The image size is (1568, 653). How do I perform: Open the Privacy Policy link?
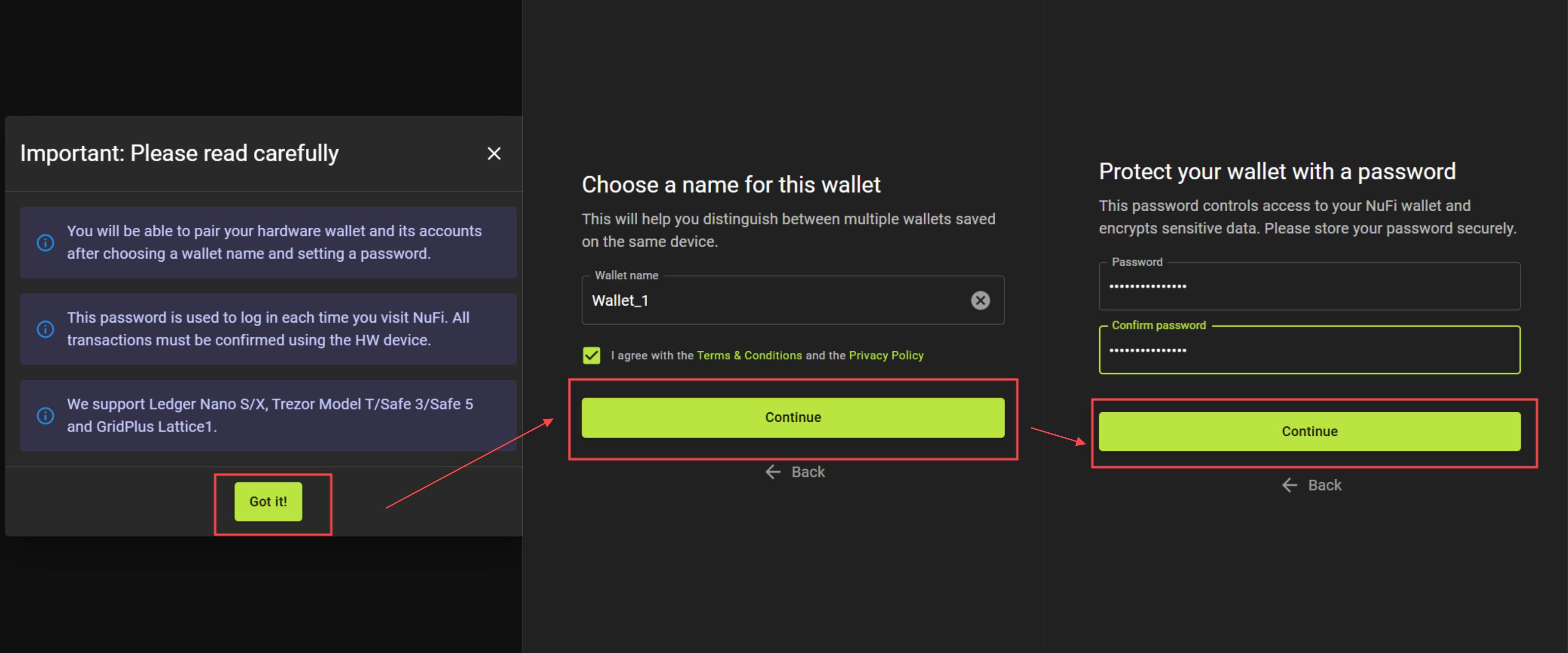[x=885, y=355]
